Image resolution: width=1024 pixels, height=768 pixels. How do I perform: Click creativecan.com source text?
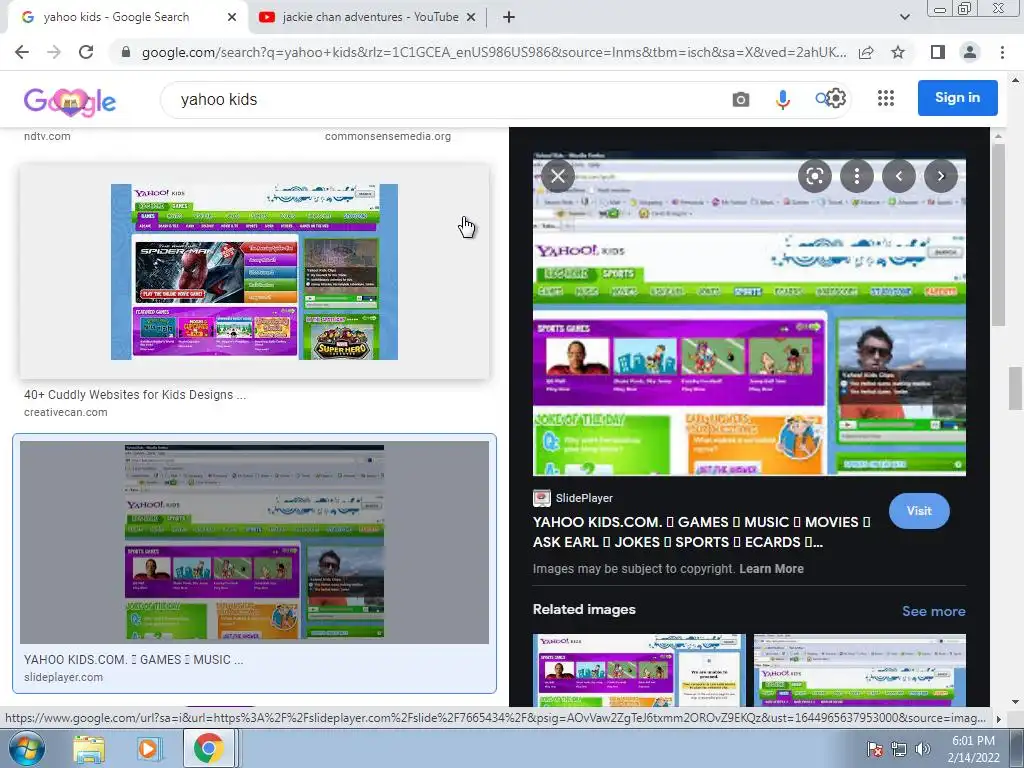click(65, 413)
